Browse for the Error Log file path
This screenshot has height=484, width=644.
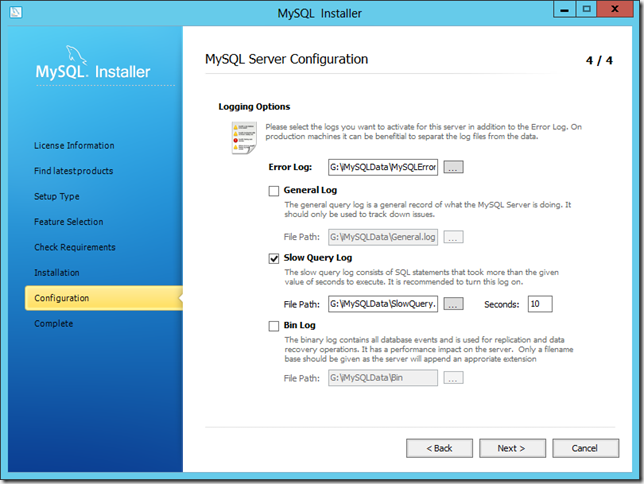453,167
